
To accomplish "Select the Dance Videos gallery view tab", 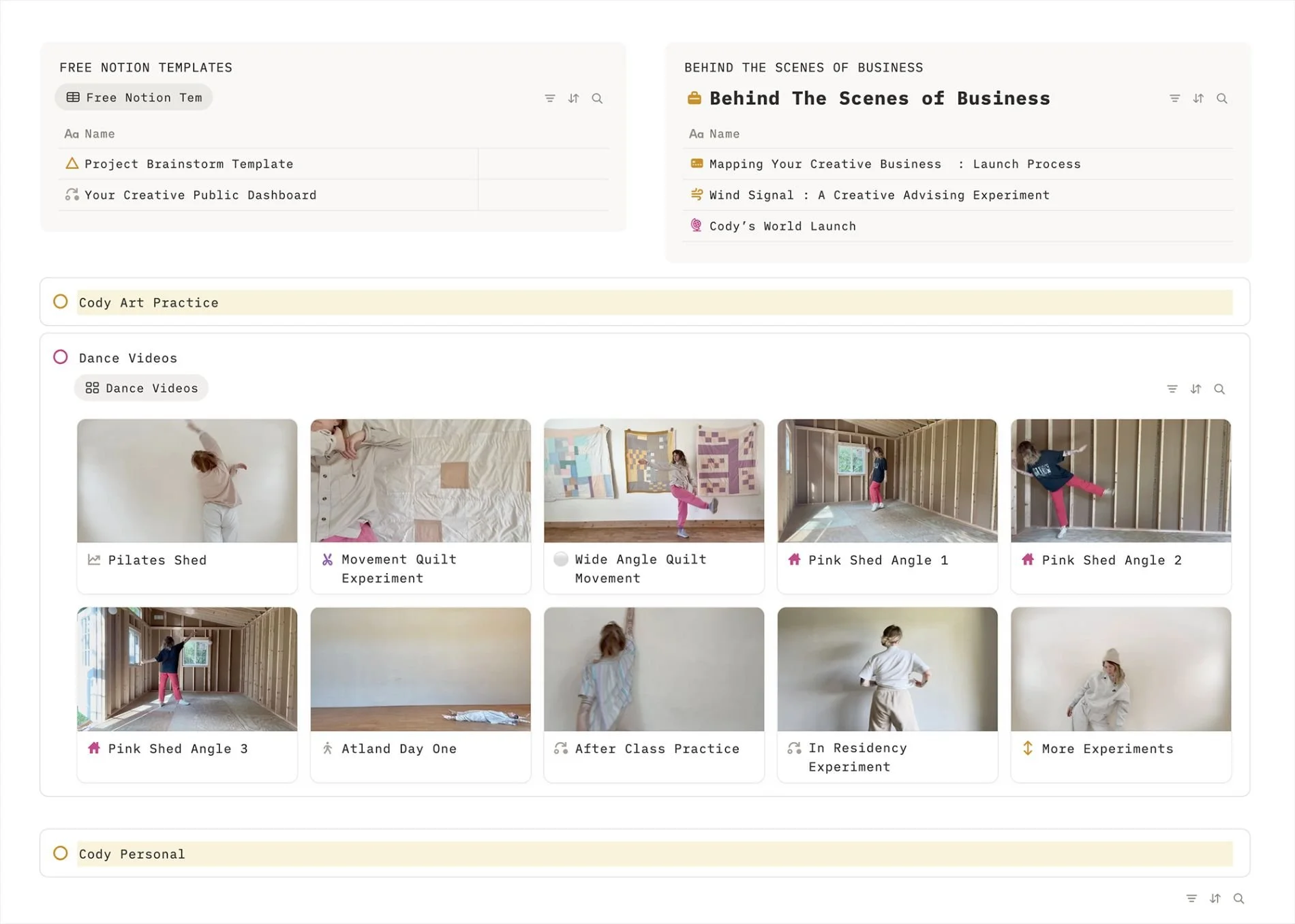I will coord(141,388).
